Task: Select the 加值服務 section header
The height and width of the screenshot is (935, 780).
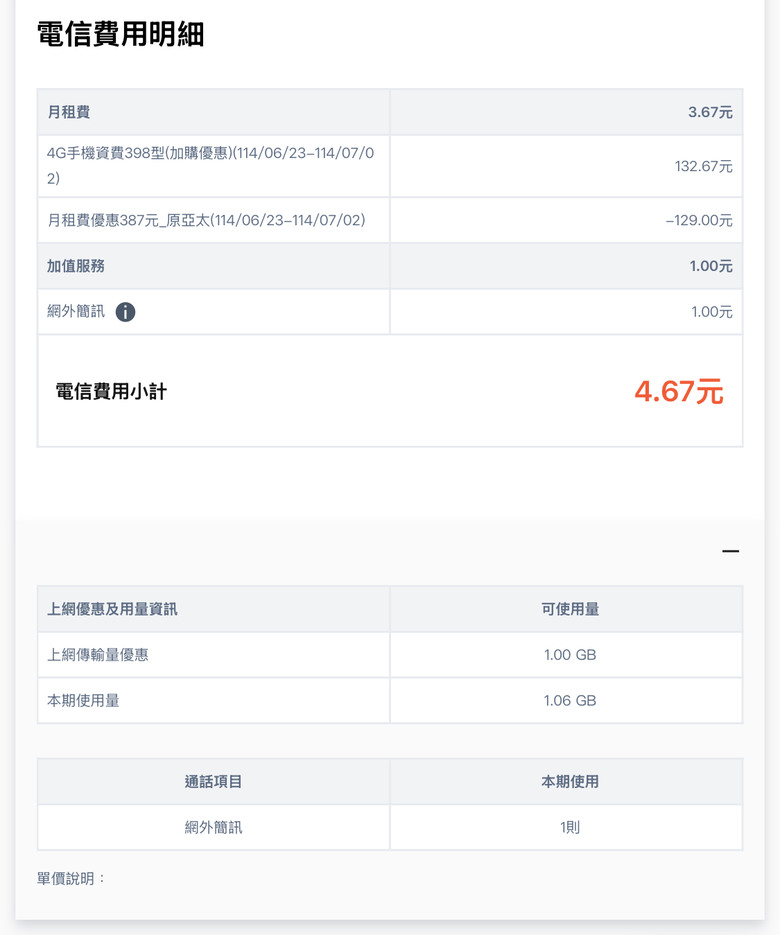Action: point(76,266)
